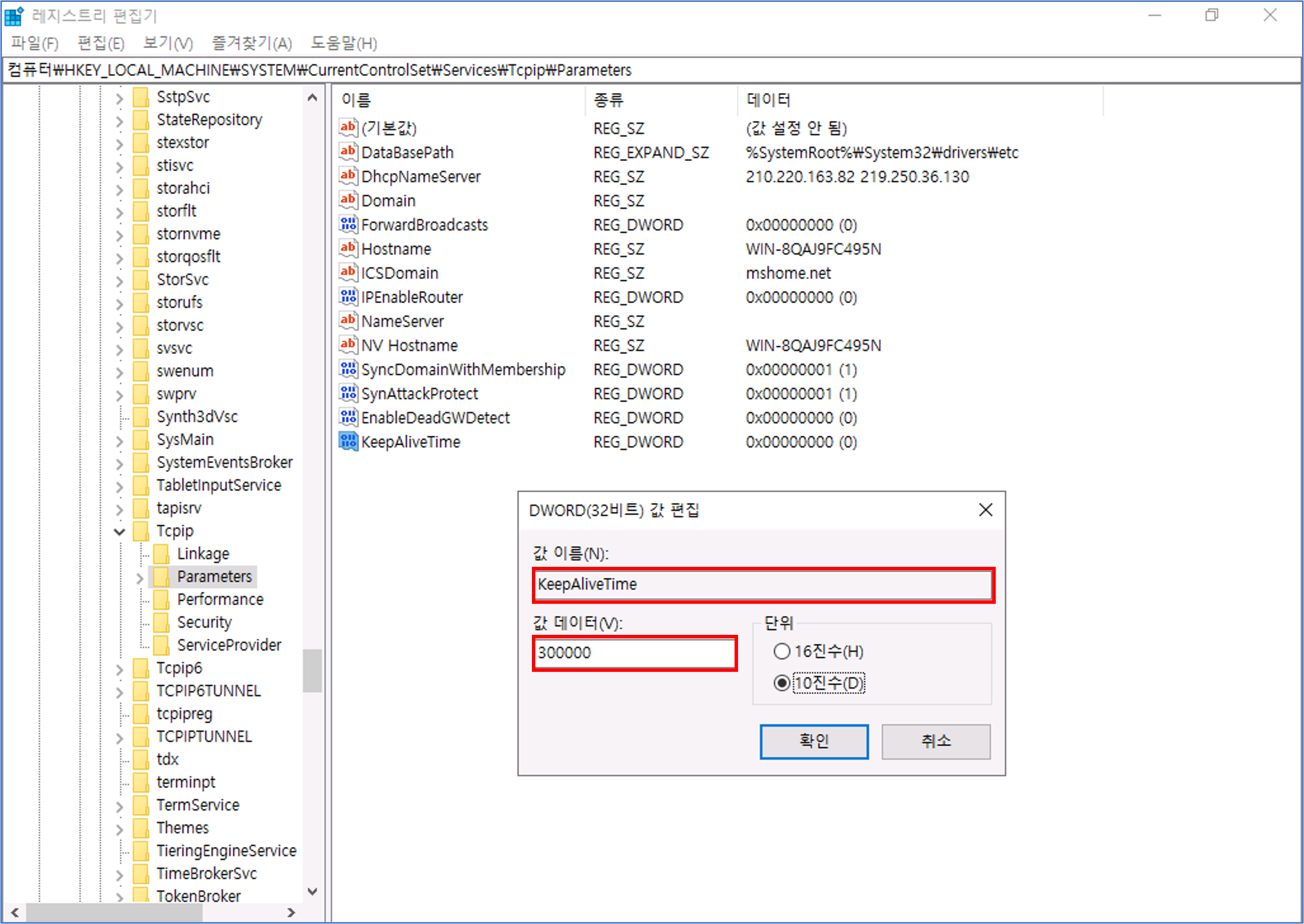
Task: Click the tree pane vertical scrollbar thumb
Action: pos(312,670)
